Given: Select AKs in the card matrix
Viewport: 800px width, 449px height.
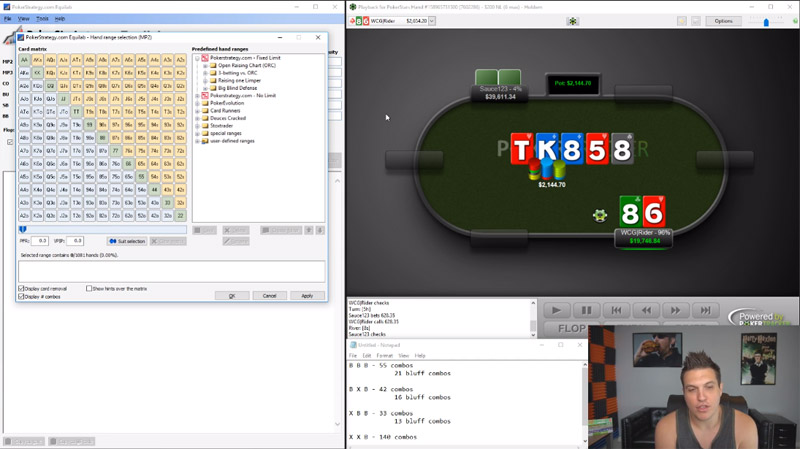Looking at the screenshot, I should click(37, 60).
